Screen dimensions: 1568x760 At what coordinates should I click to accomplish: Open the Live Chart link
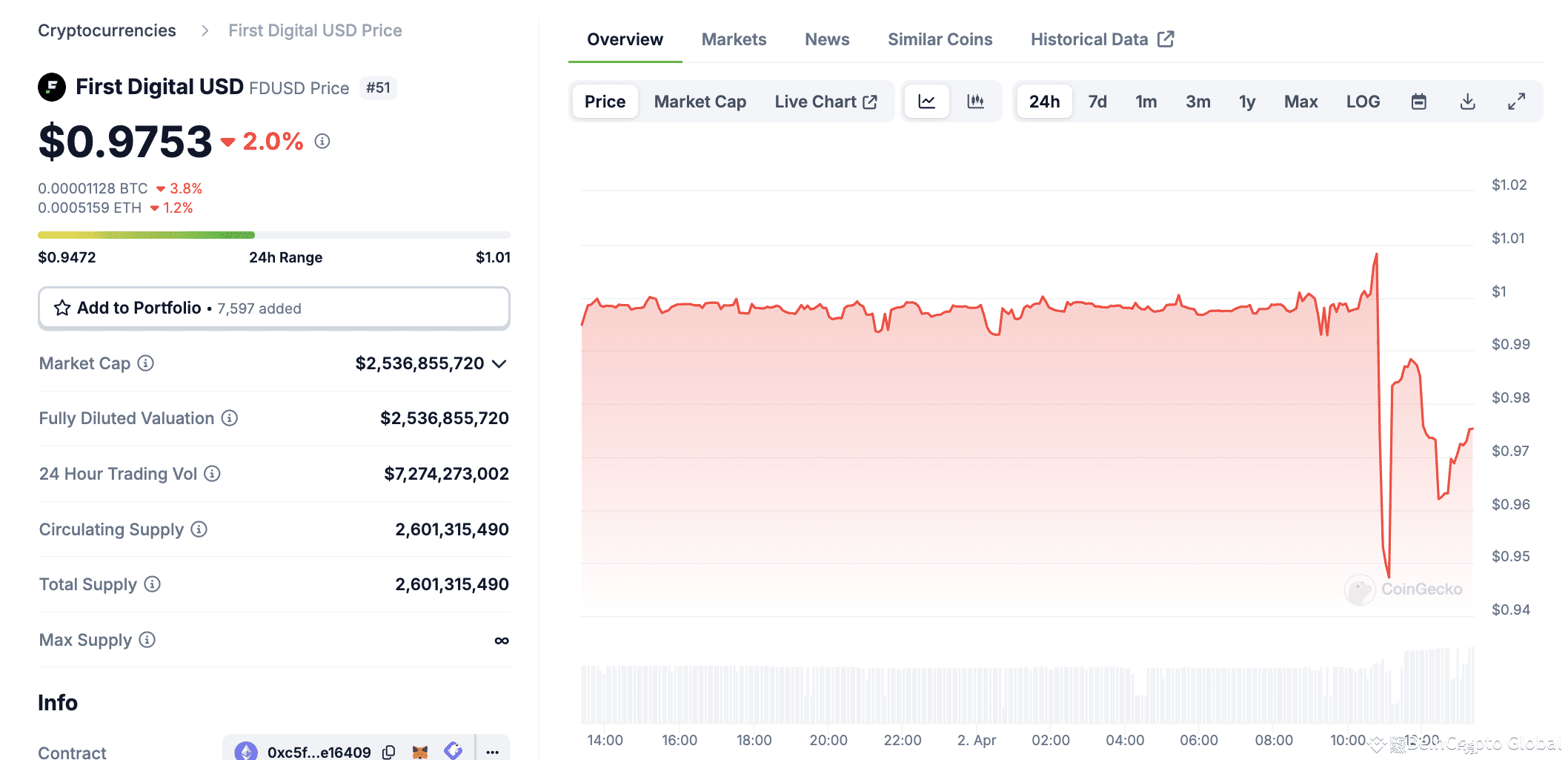pos(826,102)
